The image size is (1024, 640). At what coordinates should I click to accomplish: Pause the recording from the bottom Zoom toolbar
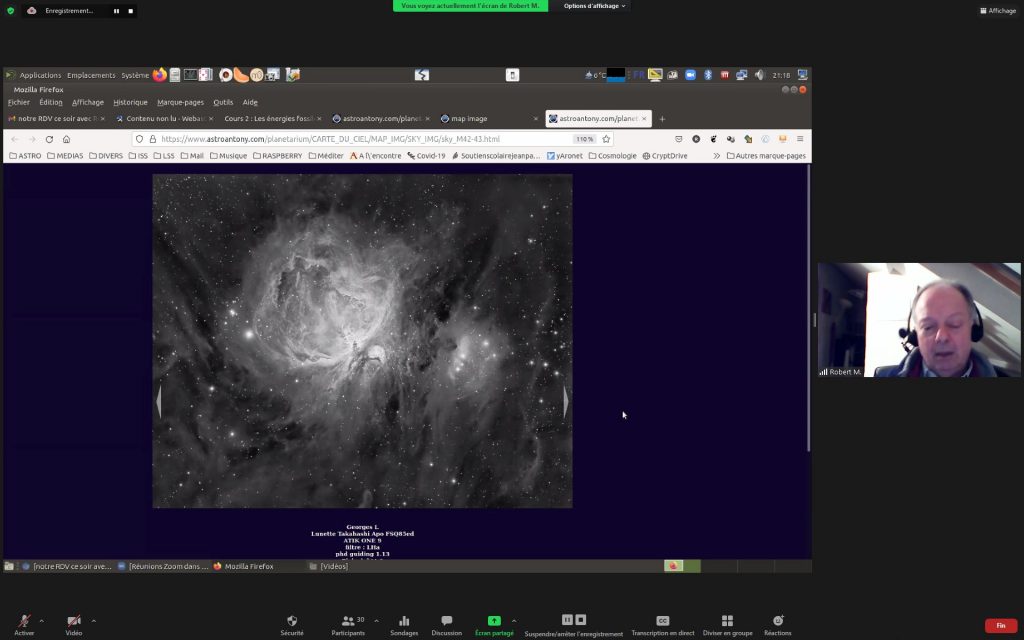pos(567,620)
